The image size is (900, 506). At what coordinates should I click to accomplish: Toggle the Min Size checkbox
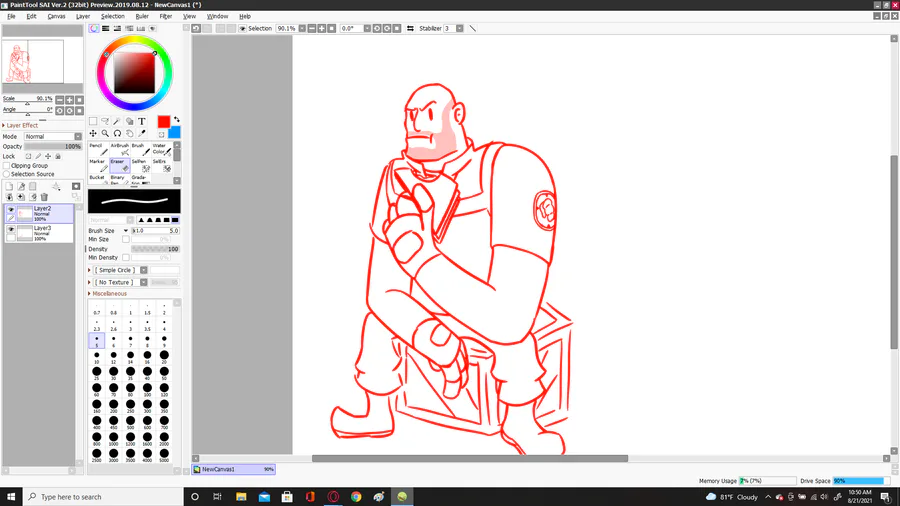[126, 239]
